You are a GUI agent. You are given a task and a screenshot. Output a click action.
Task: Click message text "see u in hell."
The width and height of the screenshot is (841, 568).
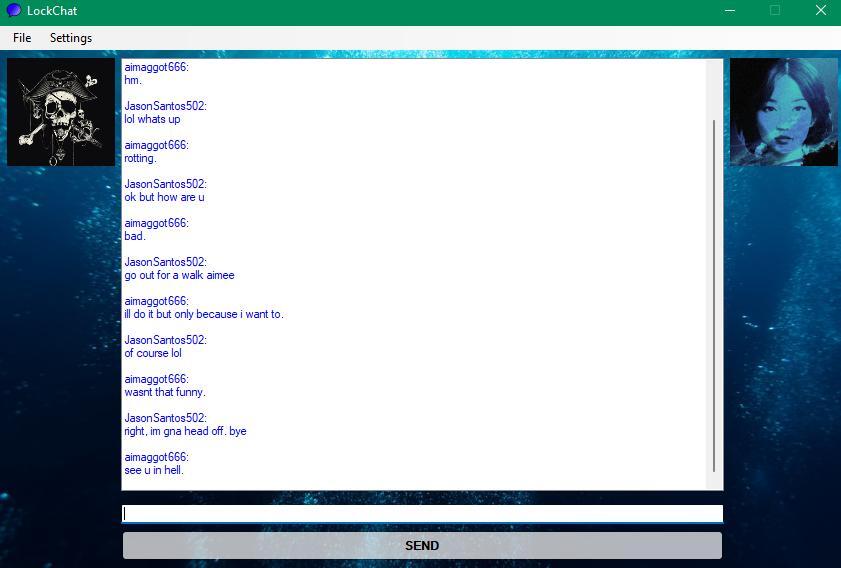click(x=154, y=470)
